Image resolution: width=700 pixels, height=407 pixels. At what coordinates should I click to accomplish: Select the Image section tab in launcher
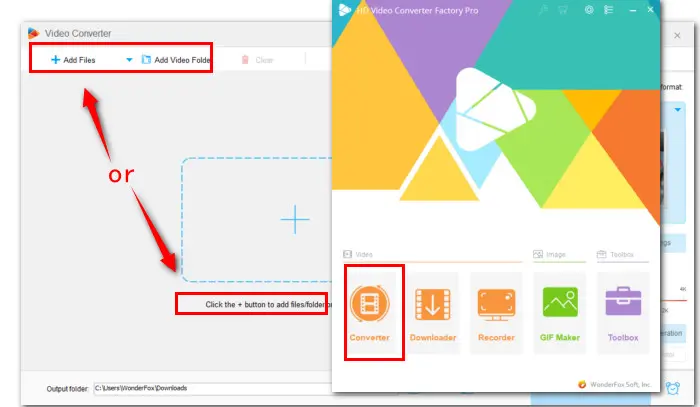tap(550, 254)
